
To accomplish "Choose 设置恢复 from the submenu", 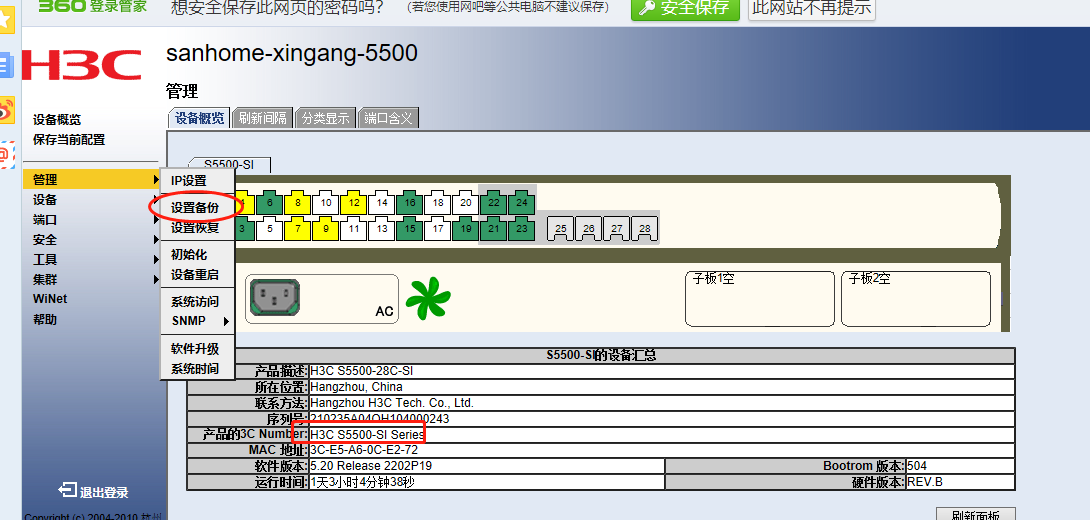I will pos(195,227).
